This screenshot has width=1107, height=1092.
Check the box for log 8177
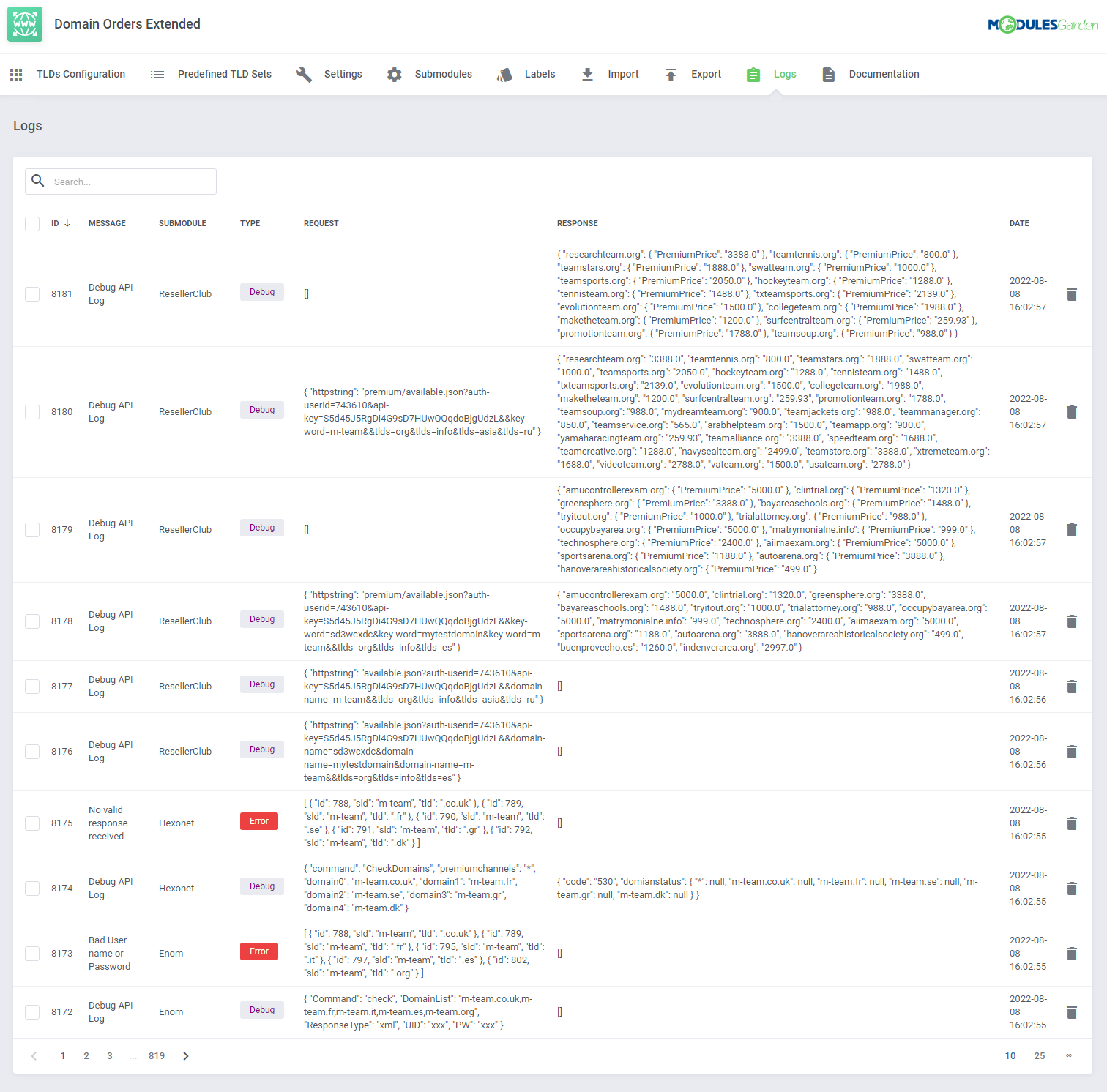click(x=32, y=687)
